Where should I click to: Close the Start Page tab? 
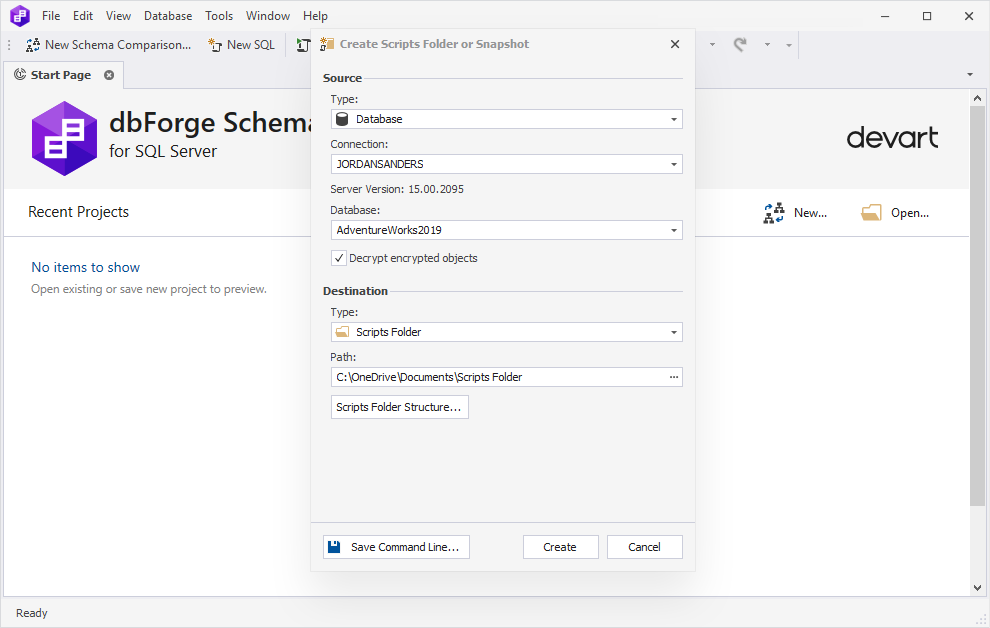coord(109,75)
